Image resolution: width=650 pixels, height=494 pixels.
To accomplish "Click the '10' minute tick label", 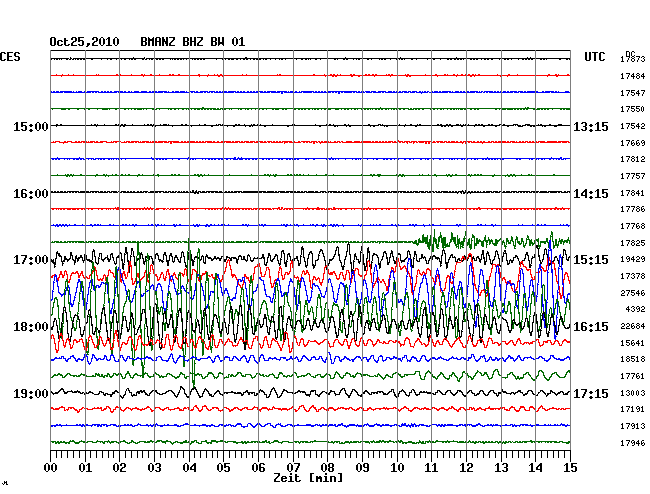I will point(397,468).
